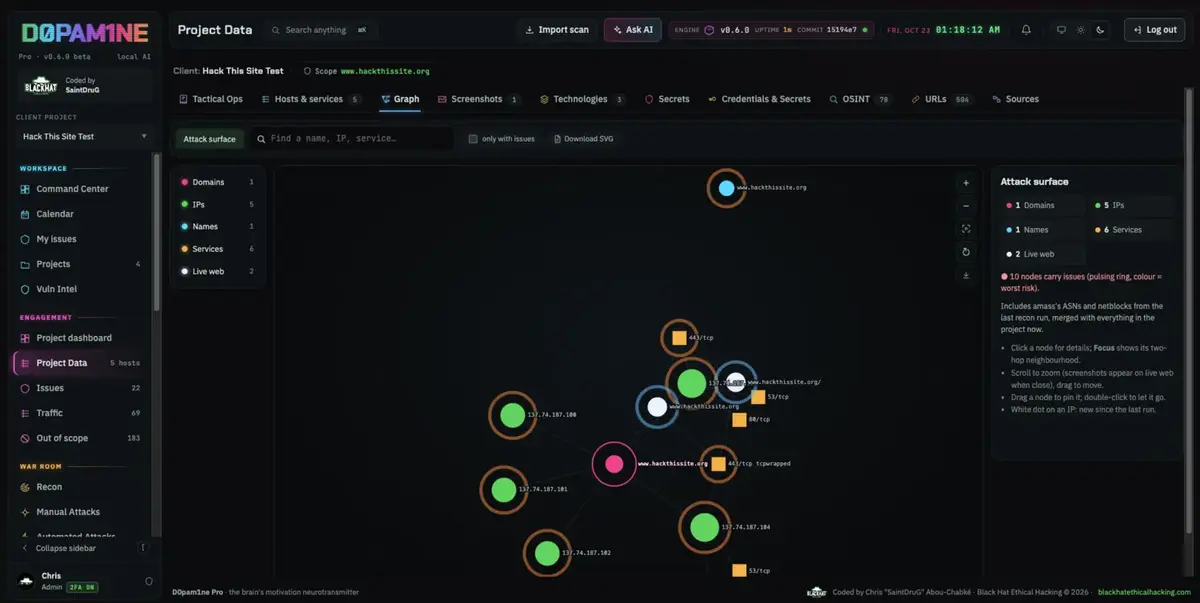Viewport: 1200px width, 603px height.
Task: Click the reset graph rotation icon
Action: point(966,252)
